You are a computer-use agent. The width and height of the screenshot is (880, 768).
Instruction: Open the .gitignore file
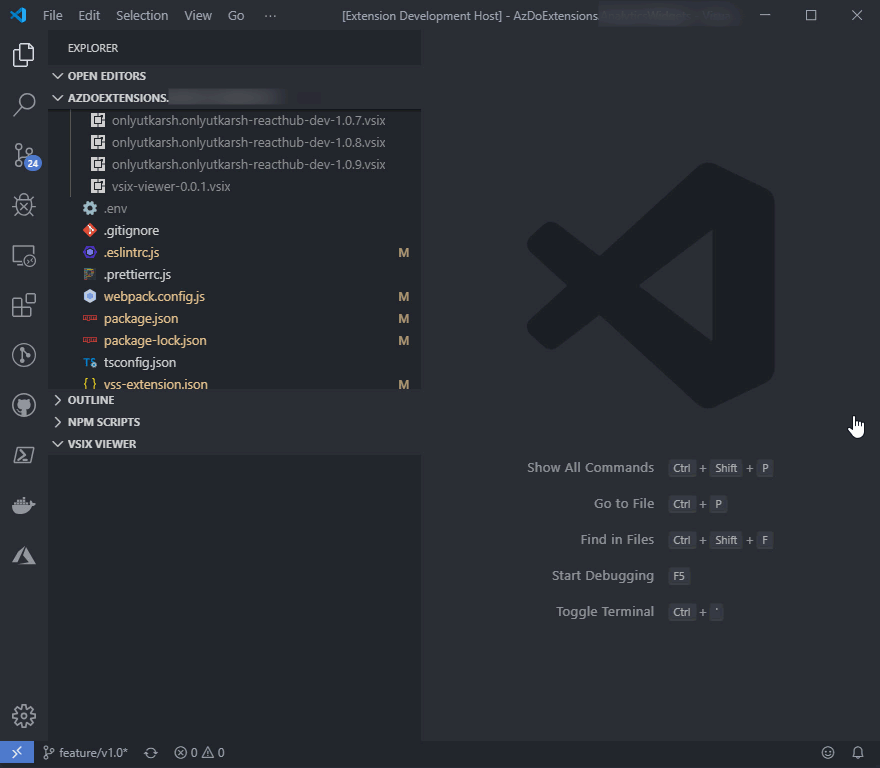(235, 230)
